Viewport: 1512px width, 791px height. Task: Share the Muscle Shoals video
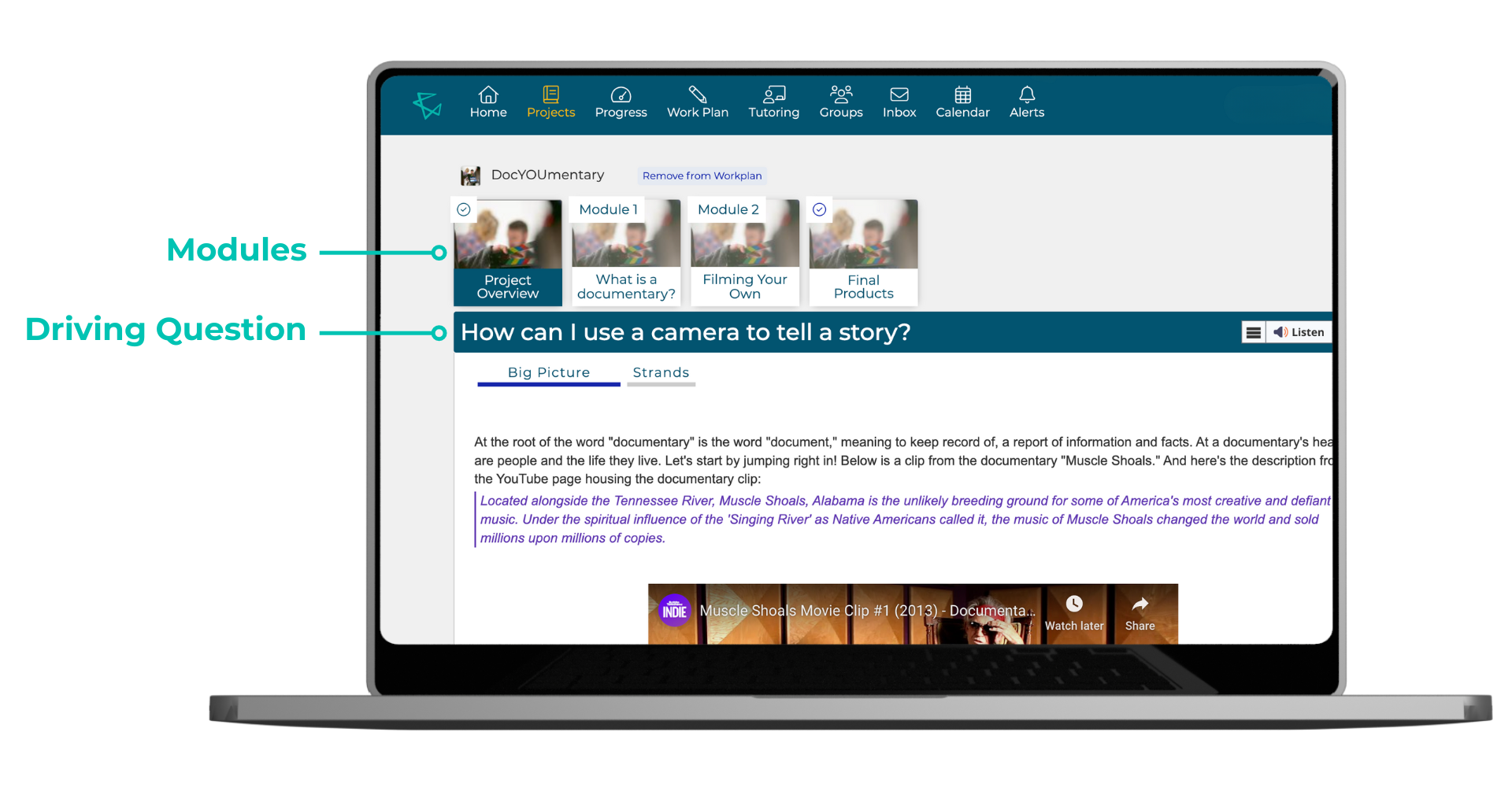[x=1140, y=613]
